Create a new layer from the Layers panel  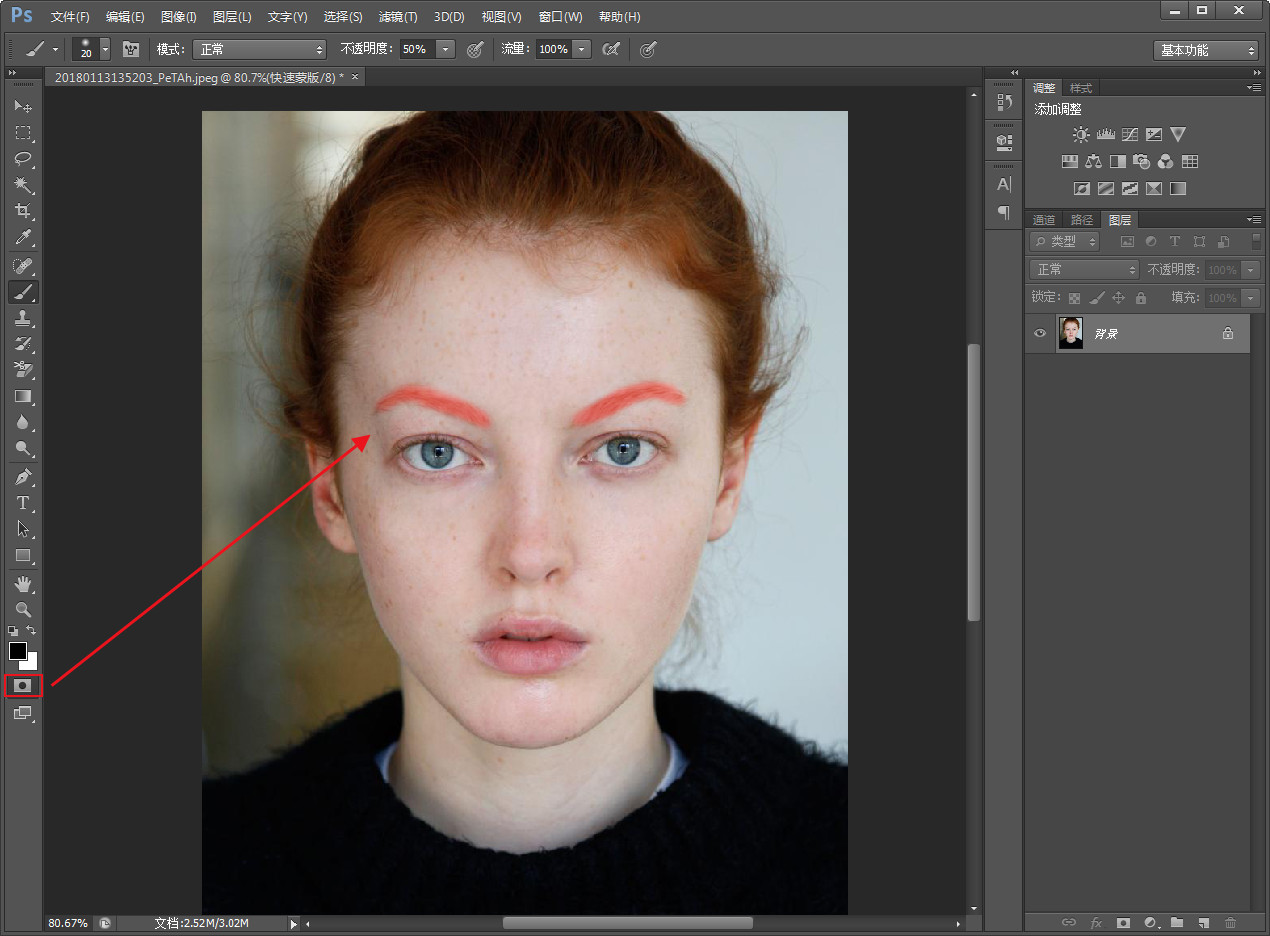(1204, 922)
